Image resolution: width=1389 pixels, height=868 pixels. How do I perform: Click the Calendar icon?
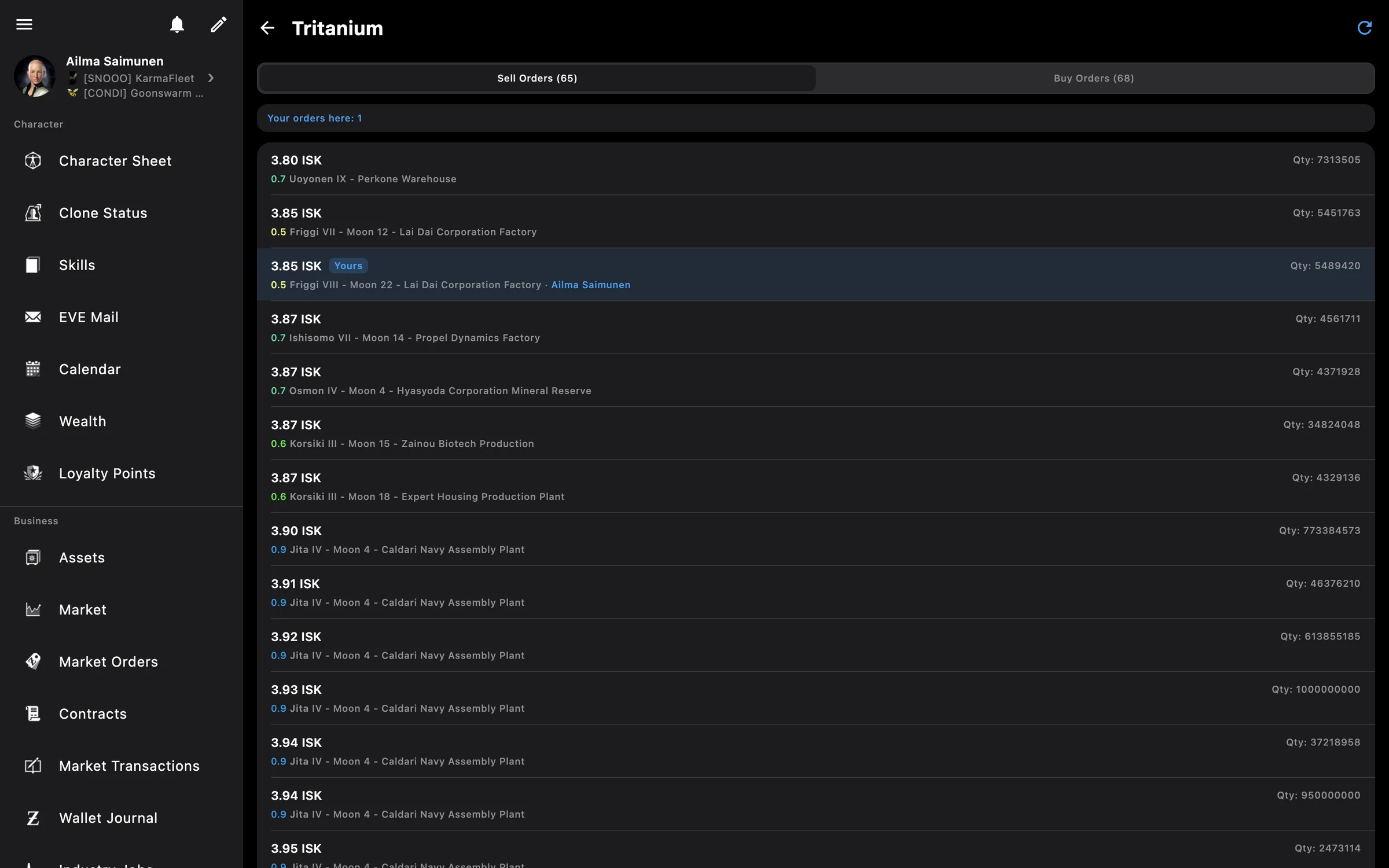click(33, 369)
